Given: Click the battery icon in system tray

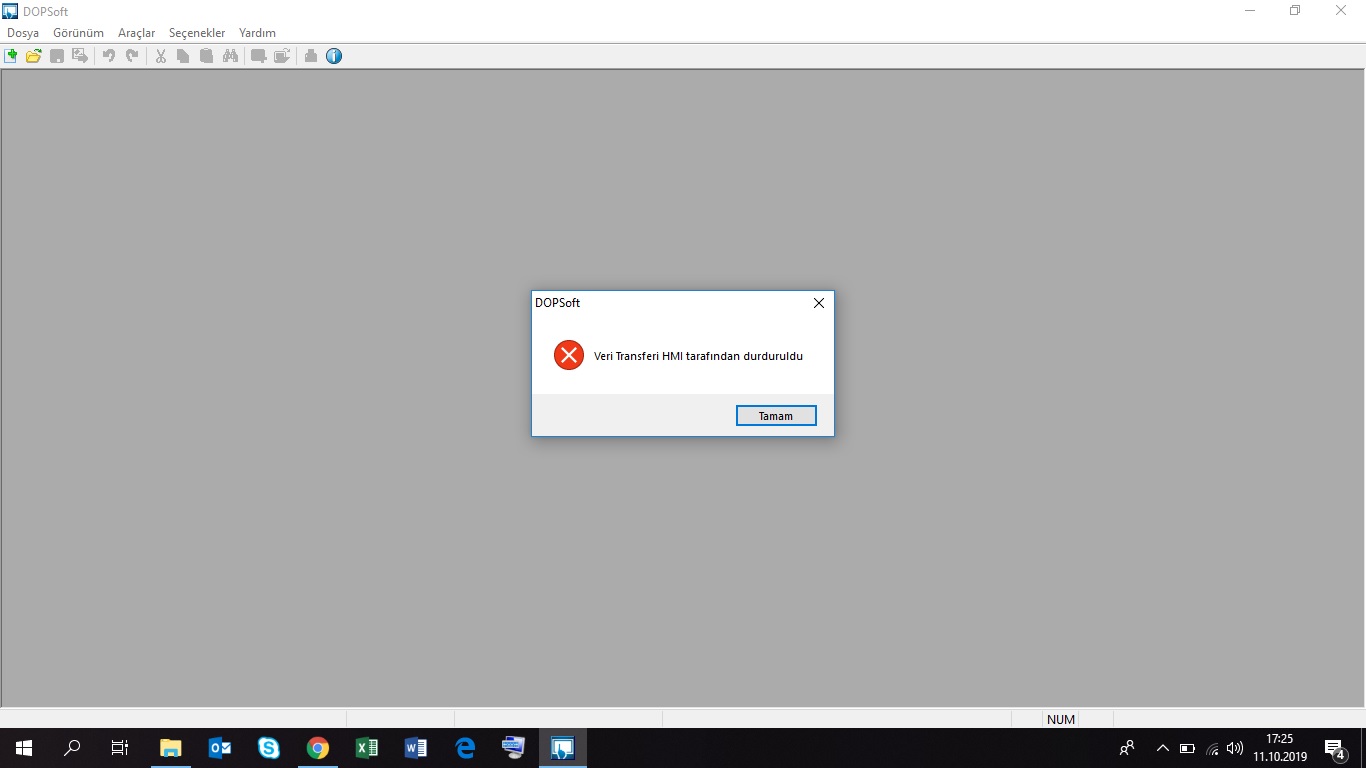Looking at the screenshot, I should [x=1187, y=748].
